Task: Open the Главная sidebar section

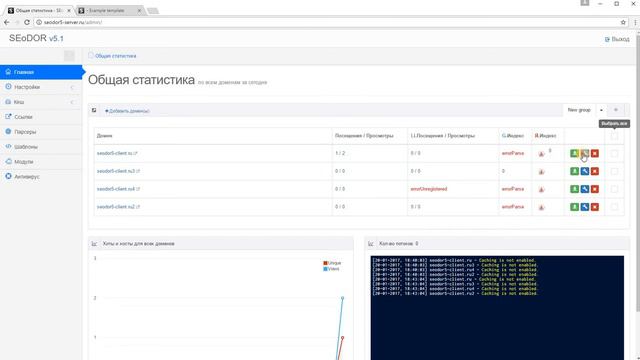Action: tap(41, 72)
